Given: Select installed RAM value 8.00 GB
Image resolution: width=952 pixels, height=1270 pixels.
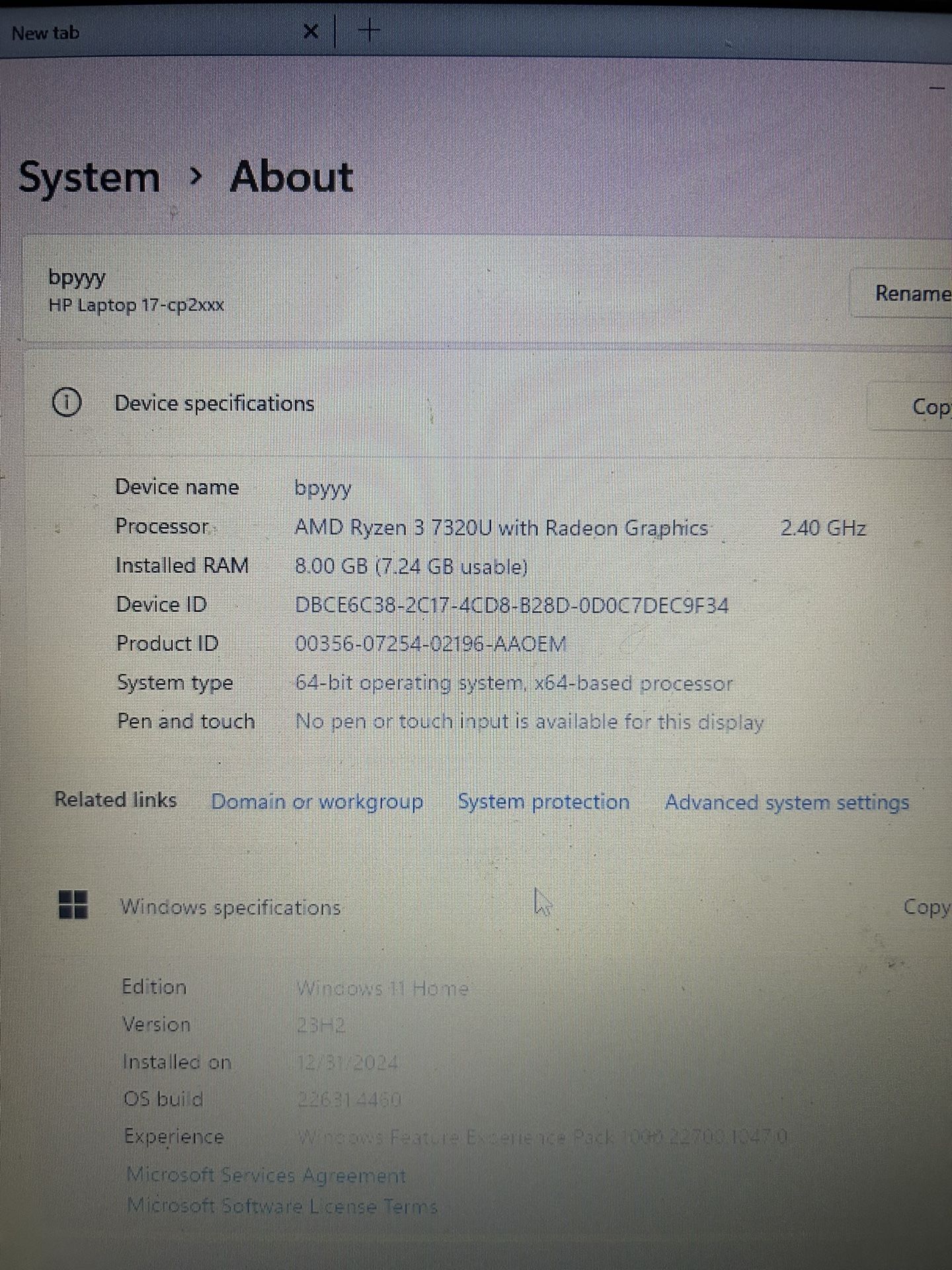Looking at the screenshot, I should point(411,567).
